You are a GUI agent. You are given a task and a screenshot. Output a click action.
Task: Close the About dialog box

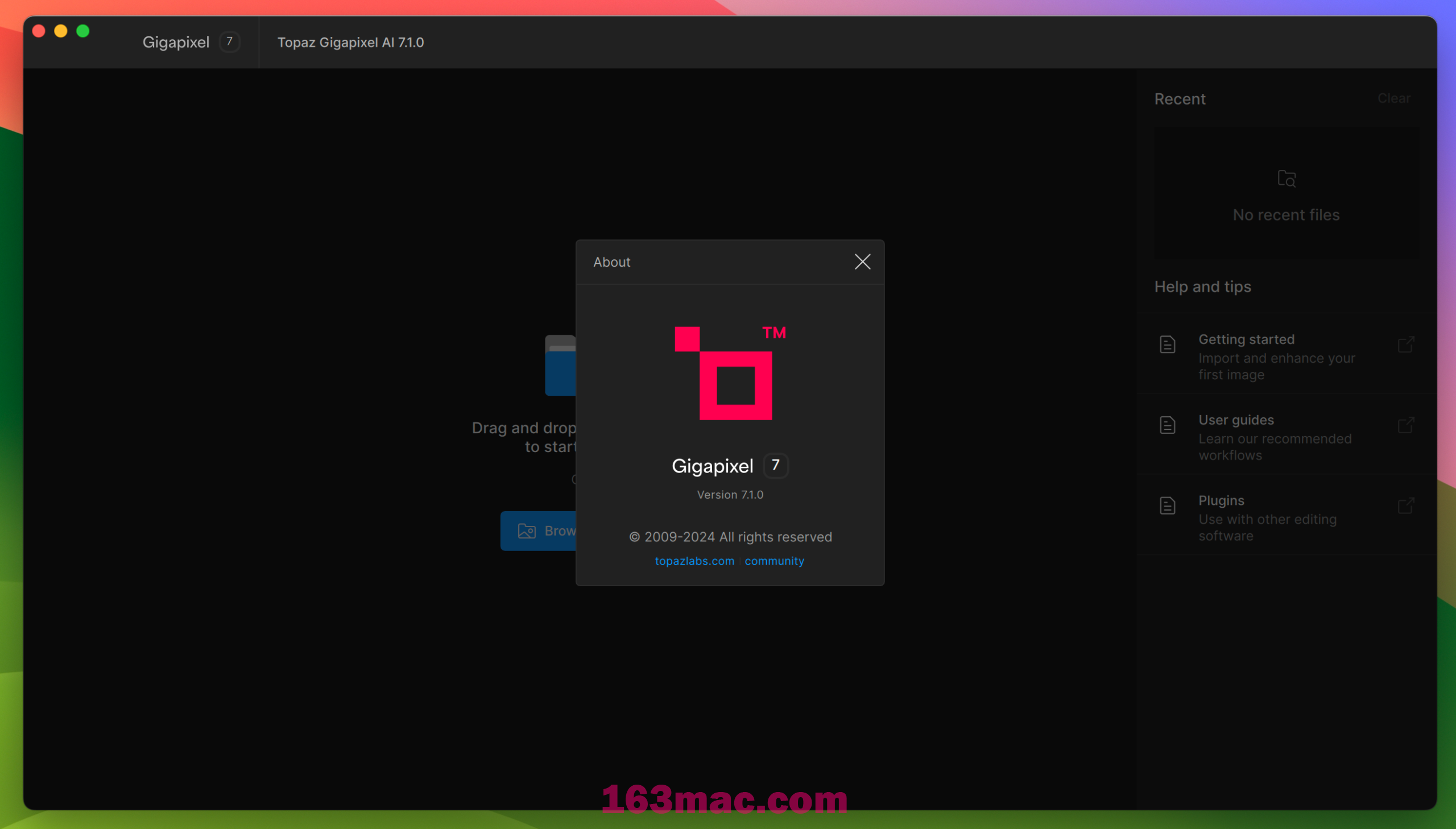[862, 261]
